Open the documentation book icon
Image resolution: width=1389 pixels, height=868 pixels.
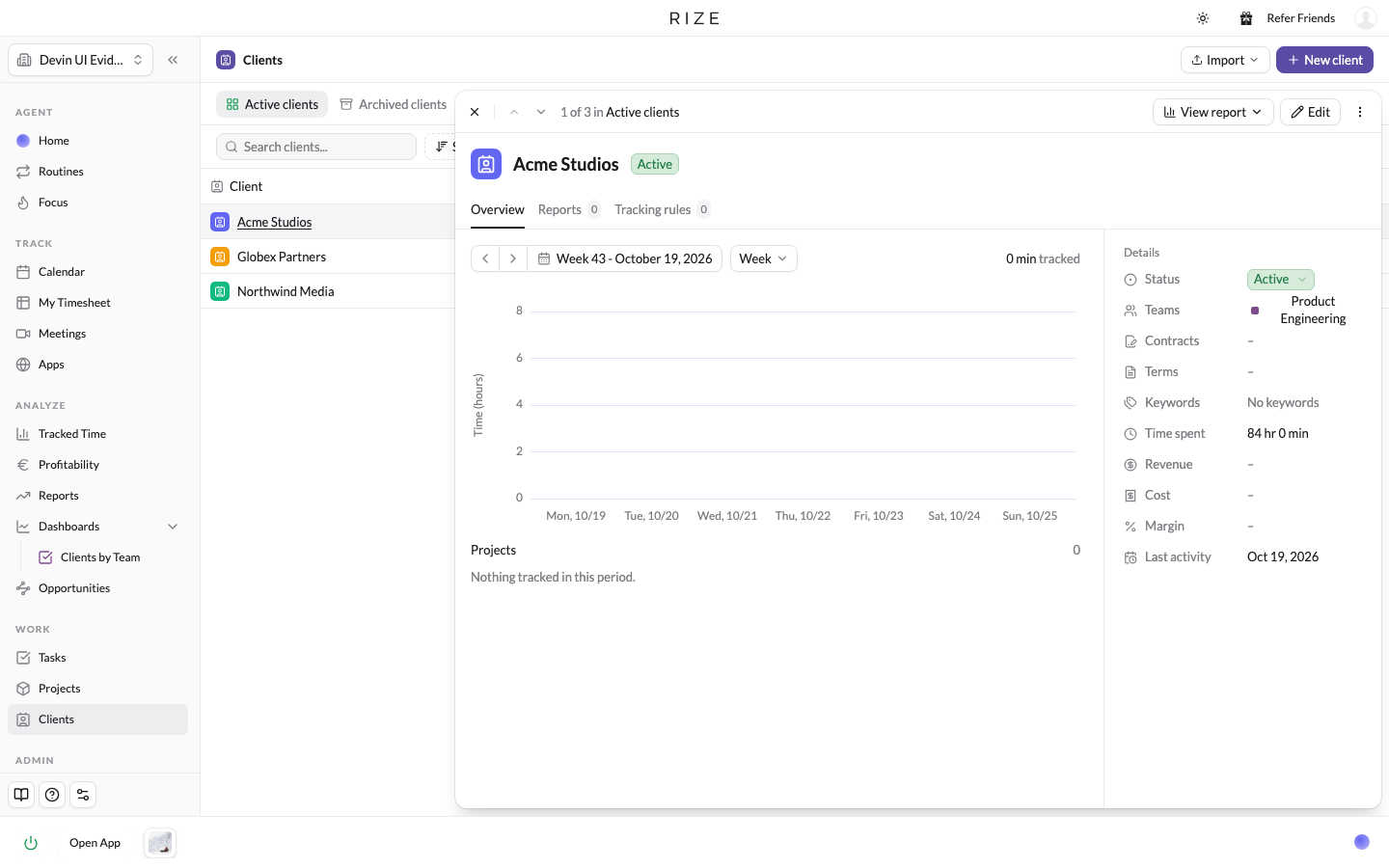21,795
